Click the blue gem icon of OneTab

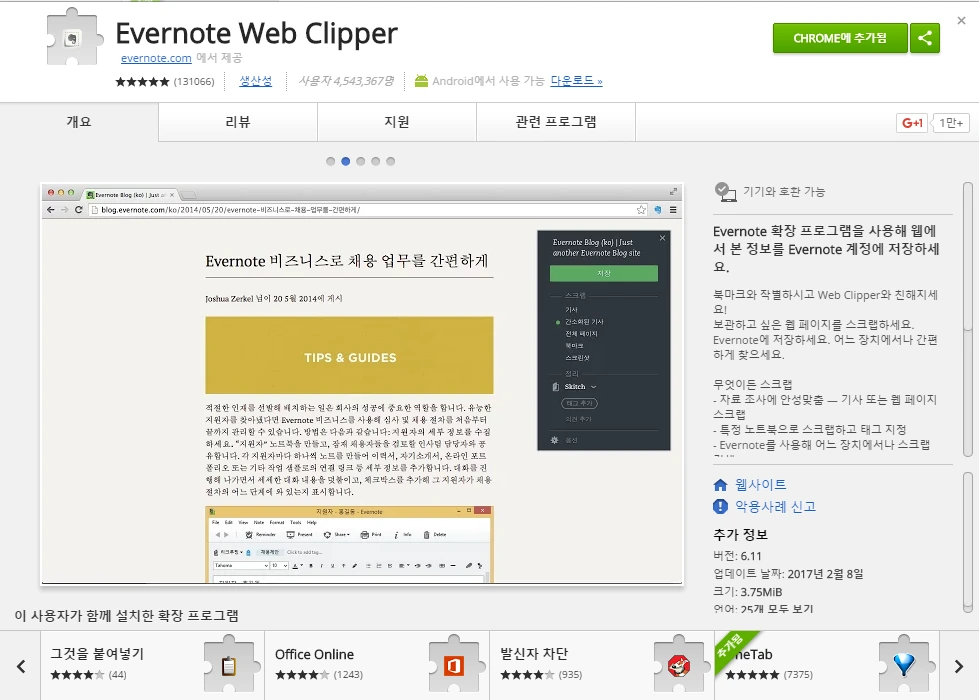tap(904, 665)
